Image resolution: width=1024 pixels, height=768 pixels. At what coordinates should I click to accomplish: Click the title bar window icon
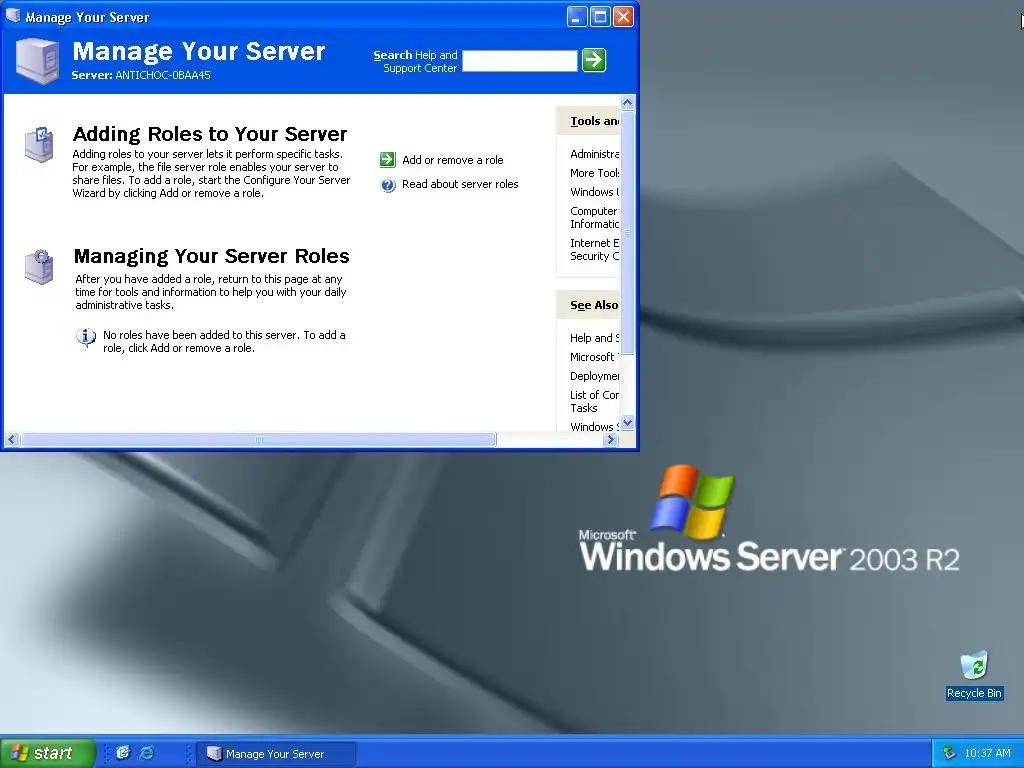(x=13, y=16)
